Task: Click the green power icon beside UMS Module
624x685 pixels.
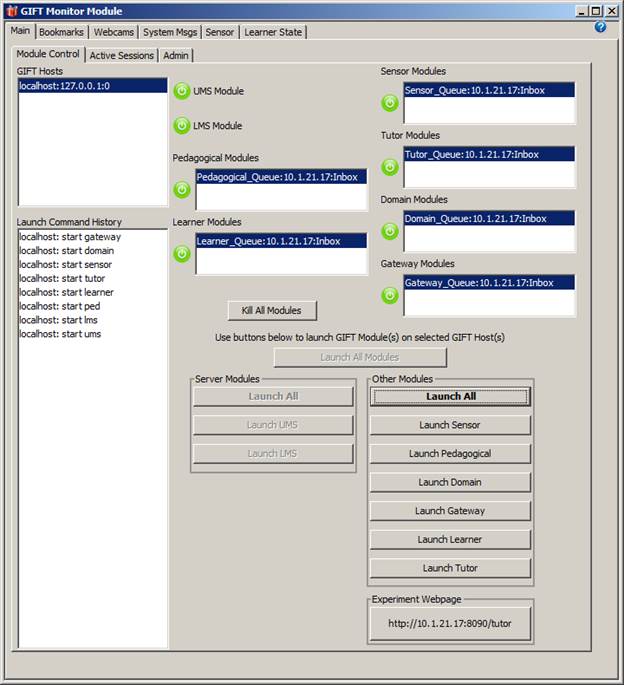Action: tap(182, 91)
